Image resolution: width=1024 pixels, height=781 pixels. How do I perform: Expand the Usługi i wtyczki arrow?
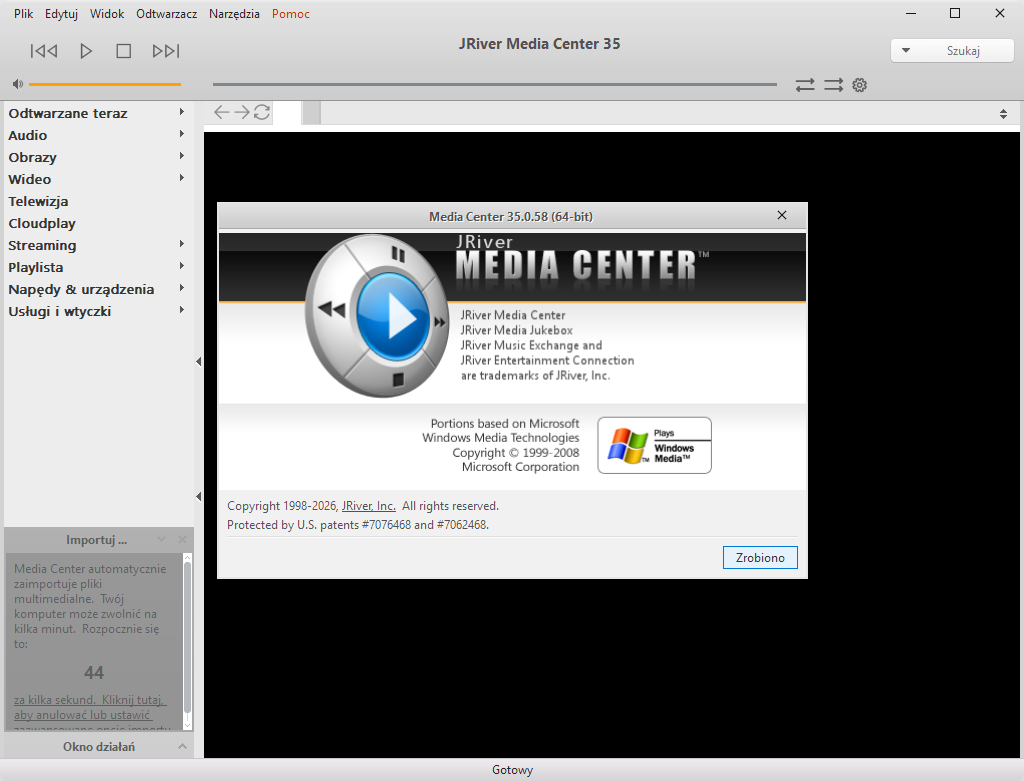tap(182, 310)
